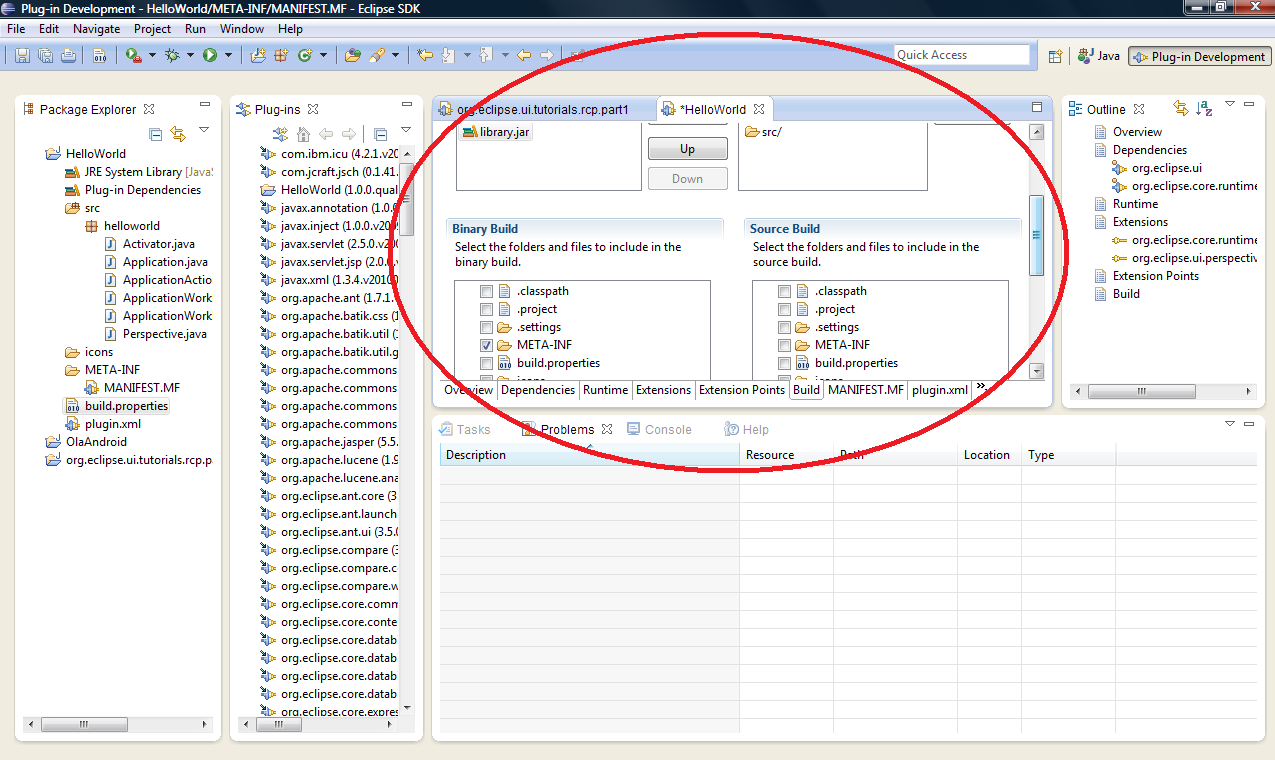This screenshot has width=1275, height=760.
Task: Click the link icon in Outline toolbar
Action: click(x=1181, y=108)
